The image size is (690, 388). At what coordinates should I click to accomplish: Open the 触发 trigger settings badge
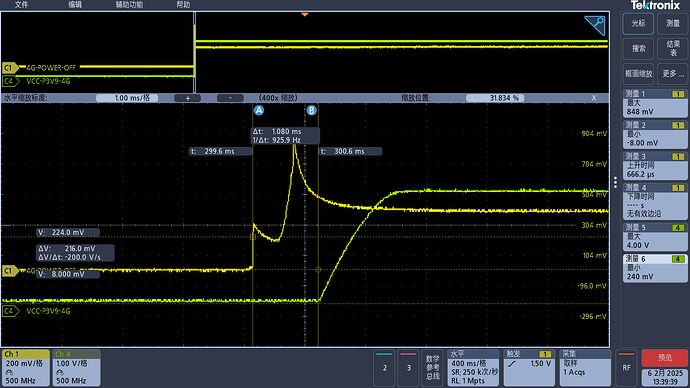tap(529, 368)
